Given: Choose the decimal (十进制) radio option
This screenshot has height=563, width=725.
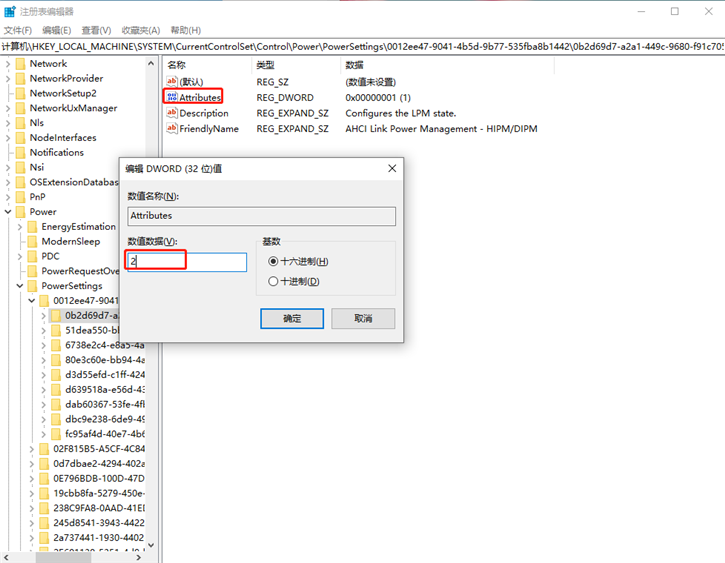Looking at the screenshot, I should point(274,282).
